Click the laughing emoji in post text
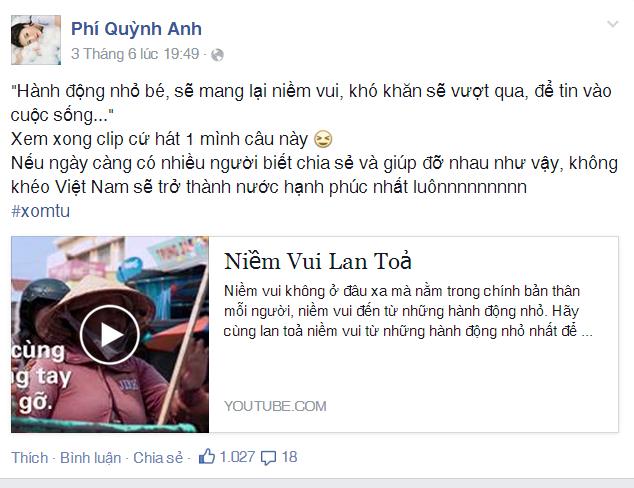 [323, 139]
